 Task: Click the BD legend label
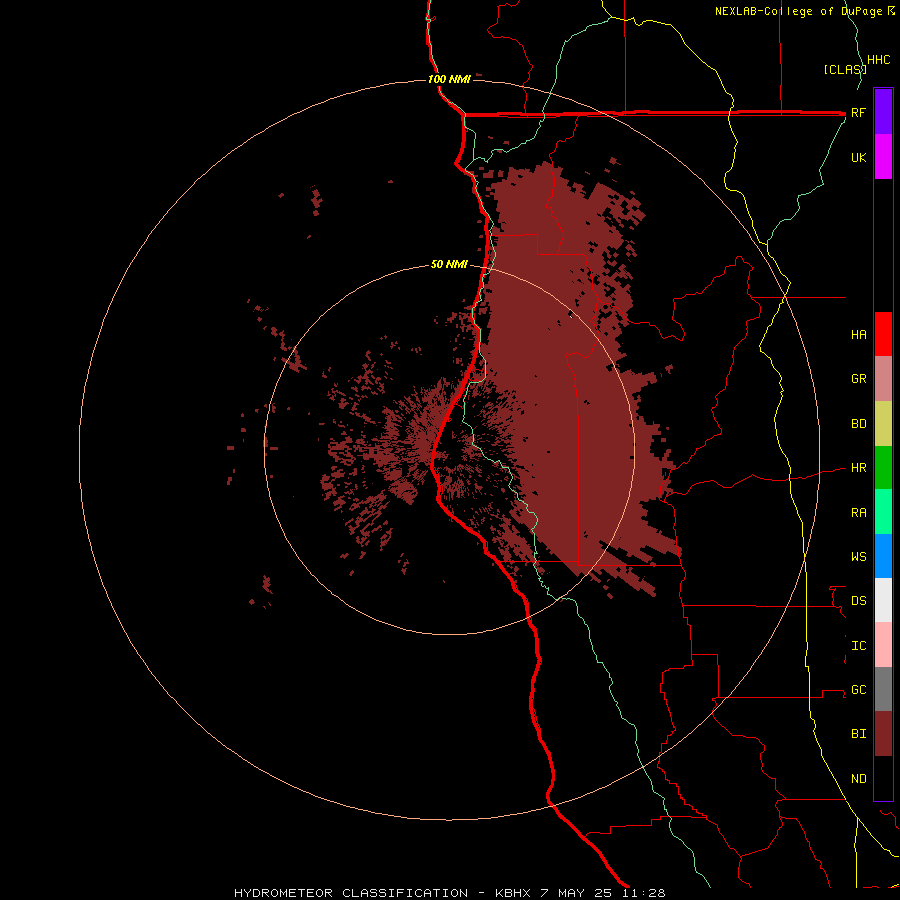[x=858, y=424]
